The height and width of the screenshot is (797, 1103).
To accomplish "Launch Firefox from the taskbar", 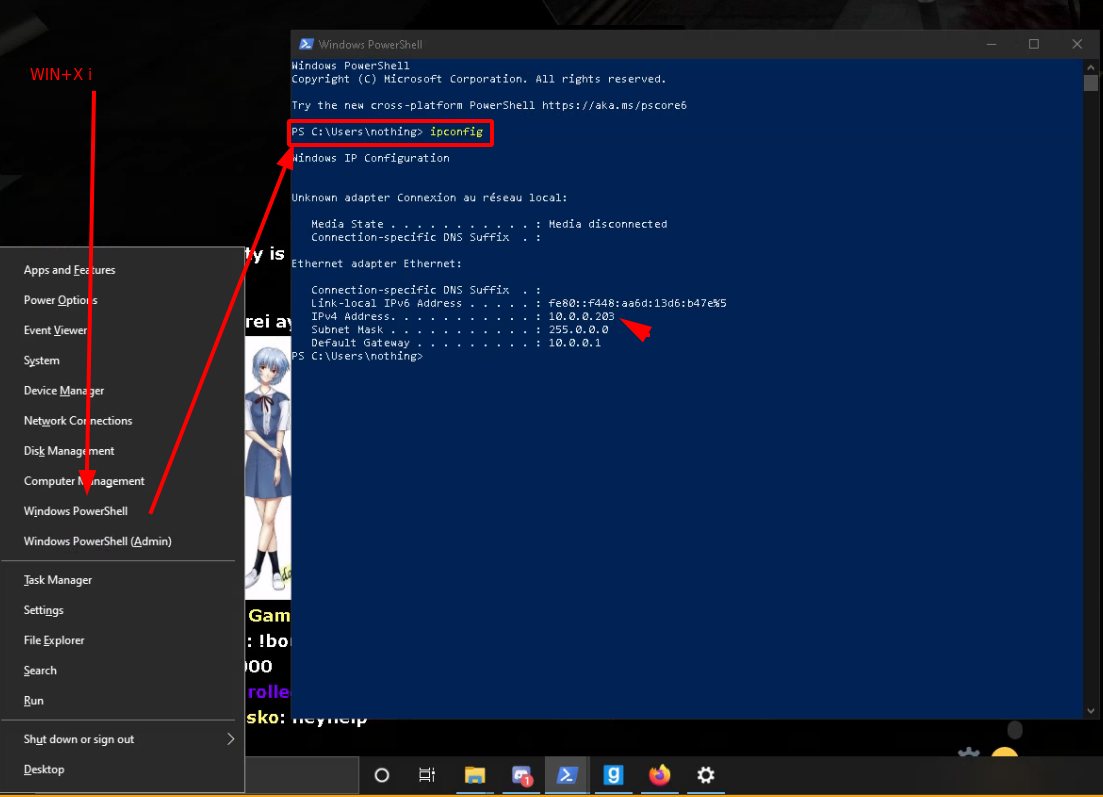I will point(659,775).
